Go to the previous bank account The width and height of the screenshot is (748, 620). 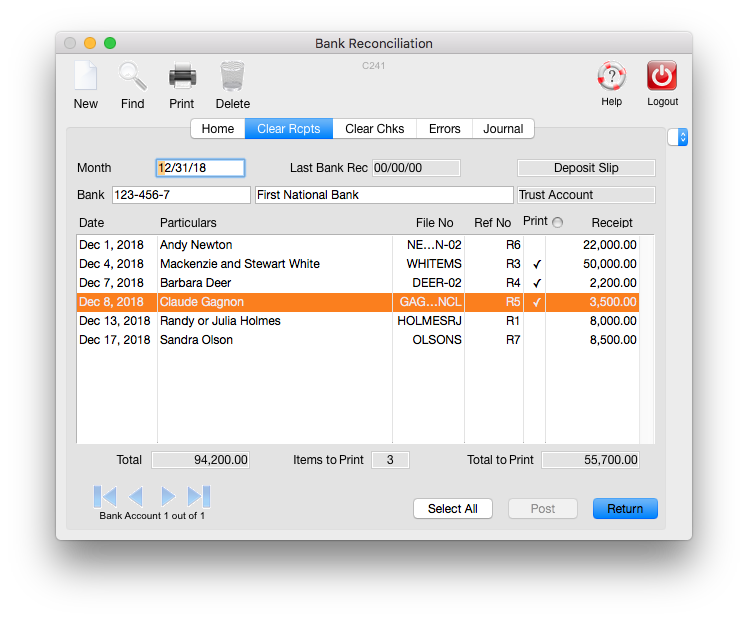[136, 496]
